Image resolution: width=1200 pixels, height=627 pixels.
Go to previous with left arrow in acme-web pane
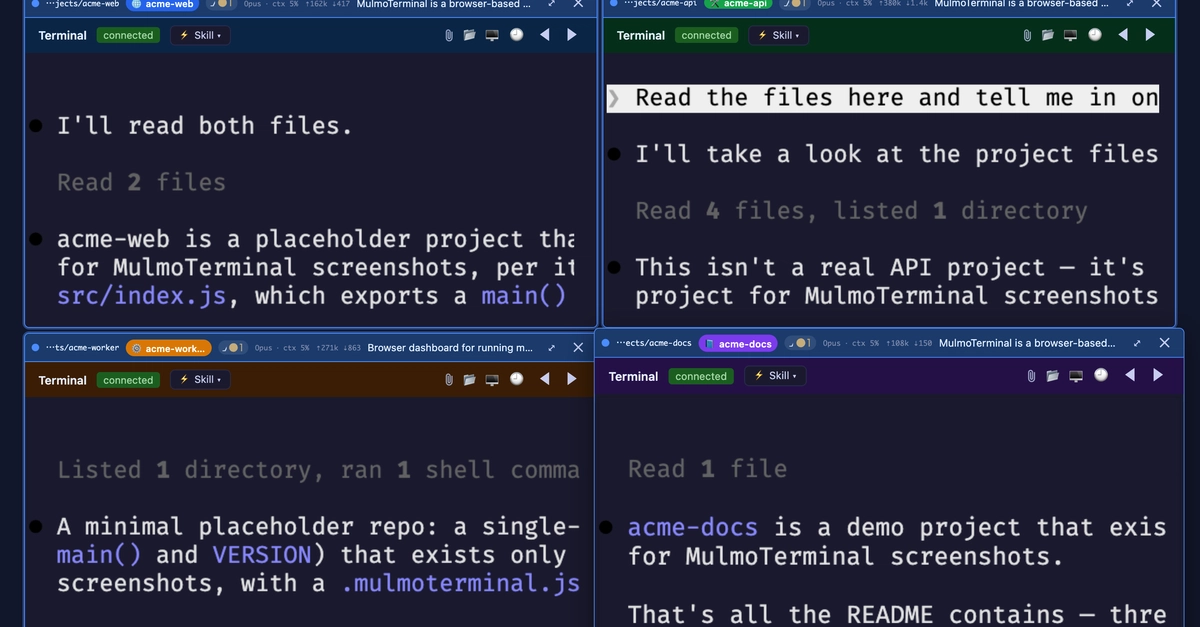coord(545,35)
